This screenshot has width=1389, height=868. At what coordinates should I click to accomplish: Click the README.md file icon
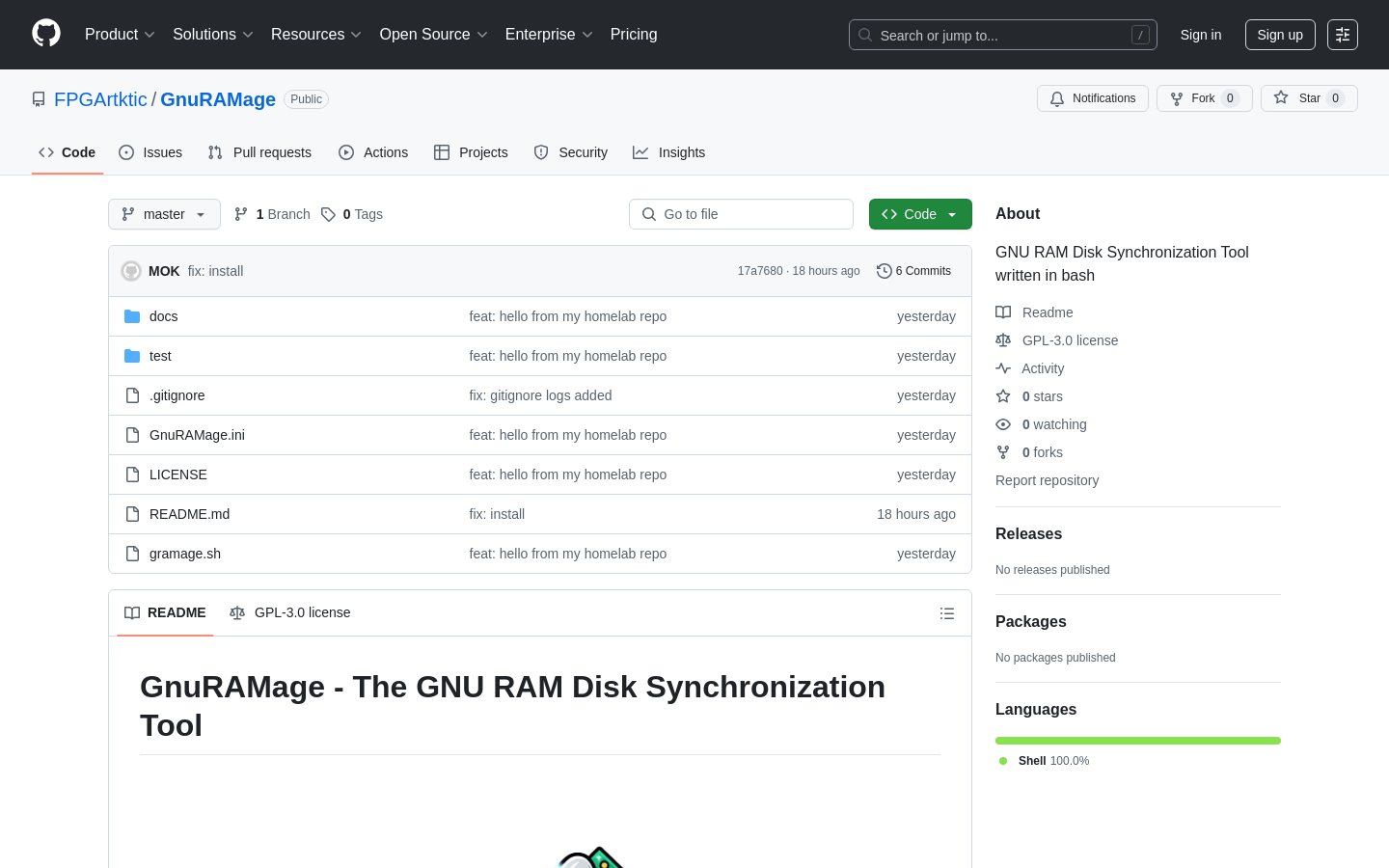pos(132,514)
